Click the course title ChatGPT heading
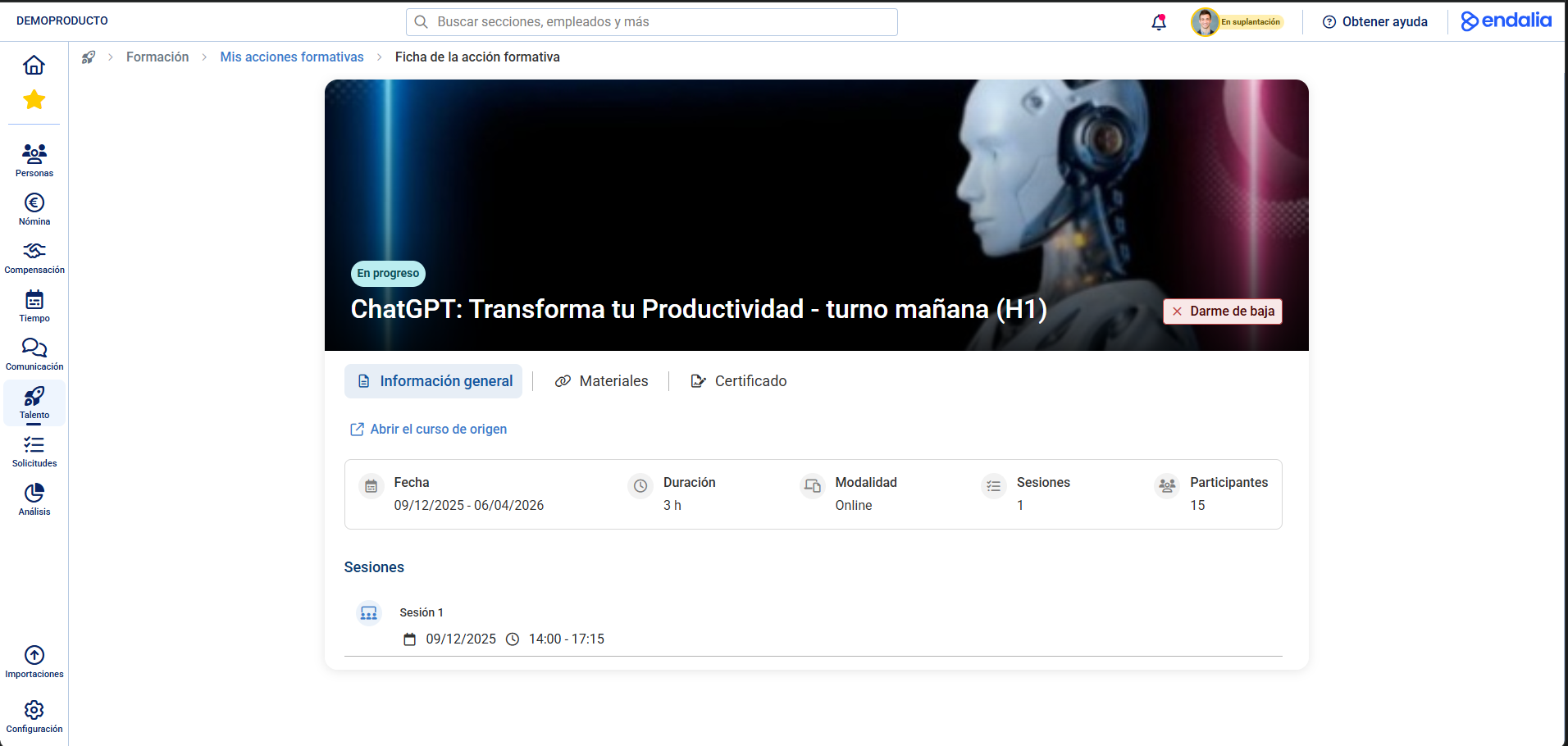 coord(699,310)
